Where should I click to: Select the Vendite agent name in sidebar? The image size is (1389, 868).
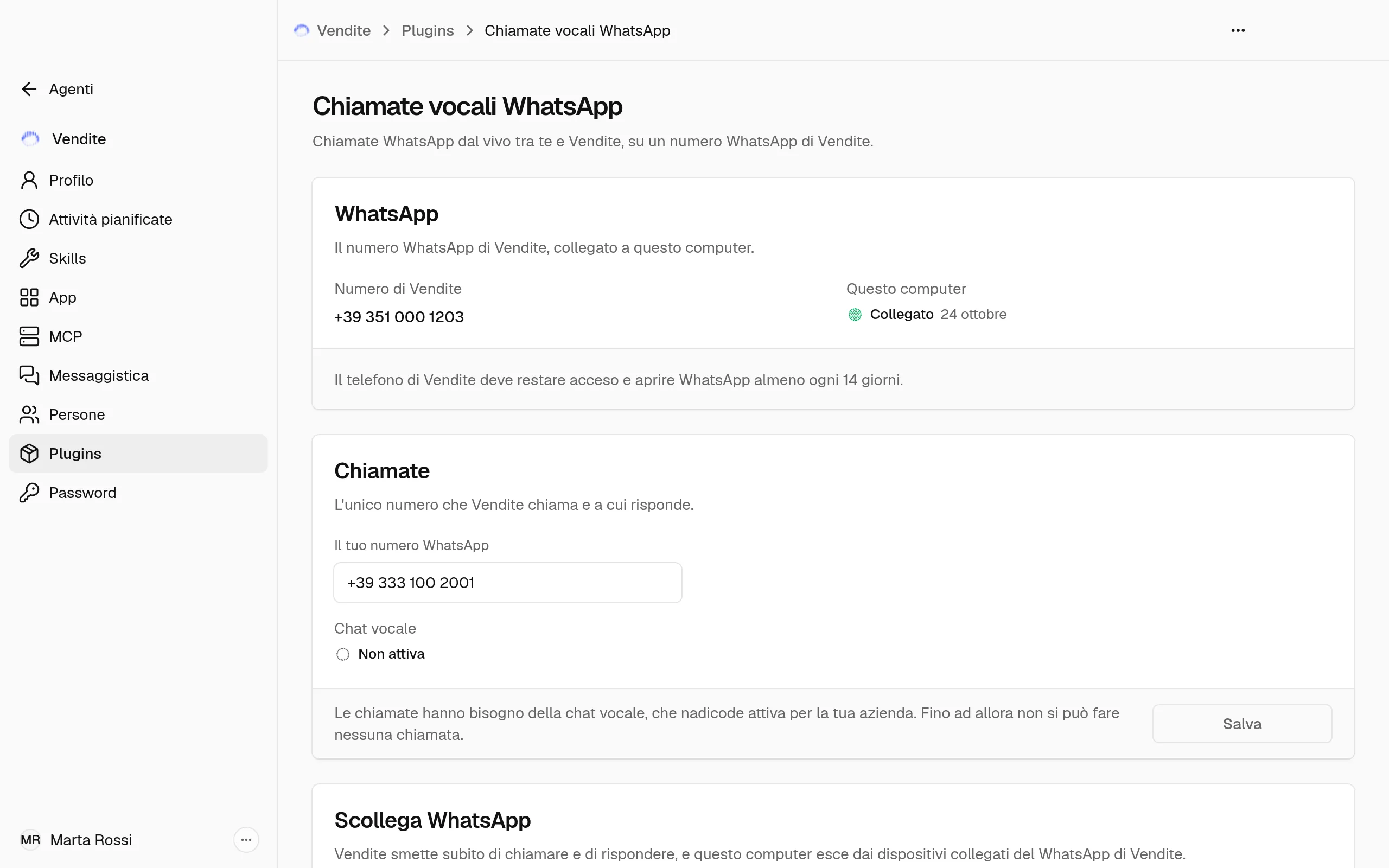[79, 139]
